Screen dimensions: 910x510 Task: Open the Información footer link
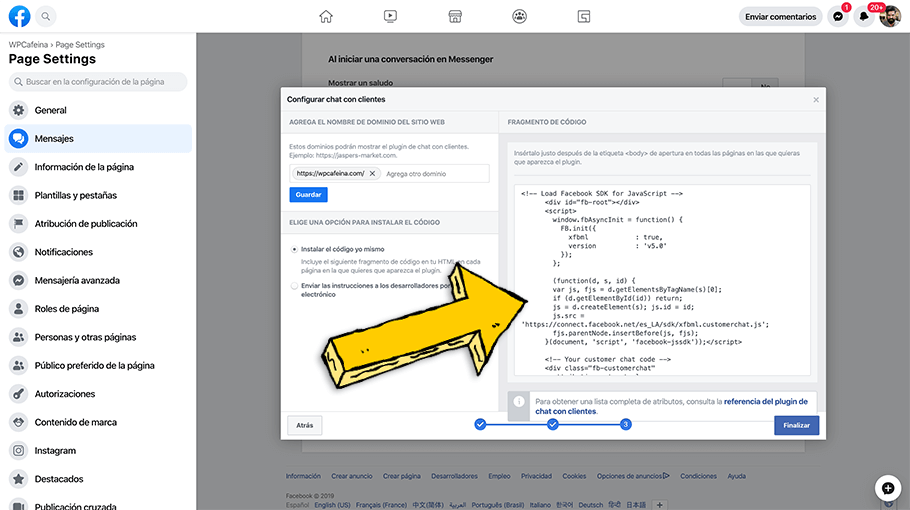click(303, 476)
